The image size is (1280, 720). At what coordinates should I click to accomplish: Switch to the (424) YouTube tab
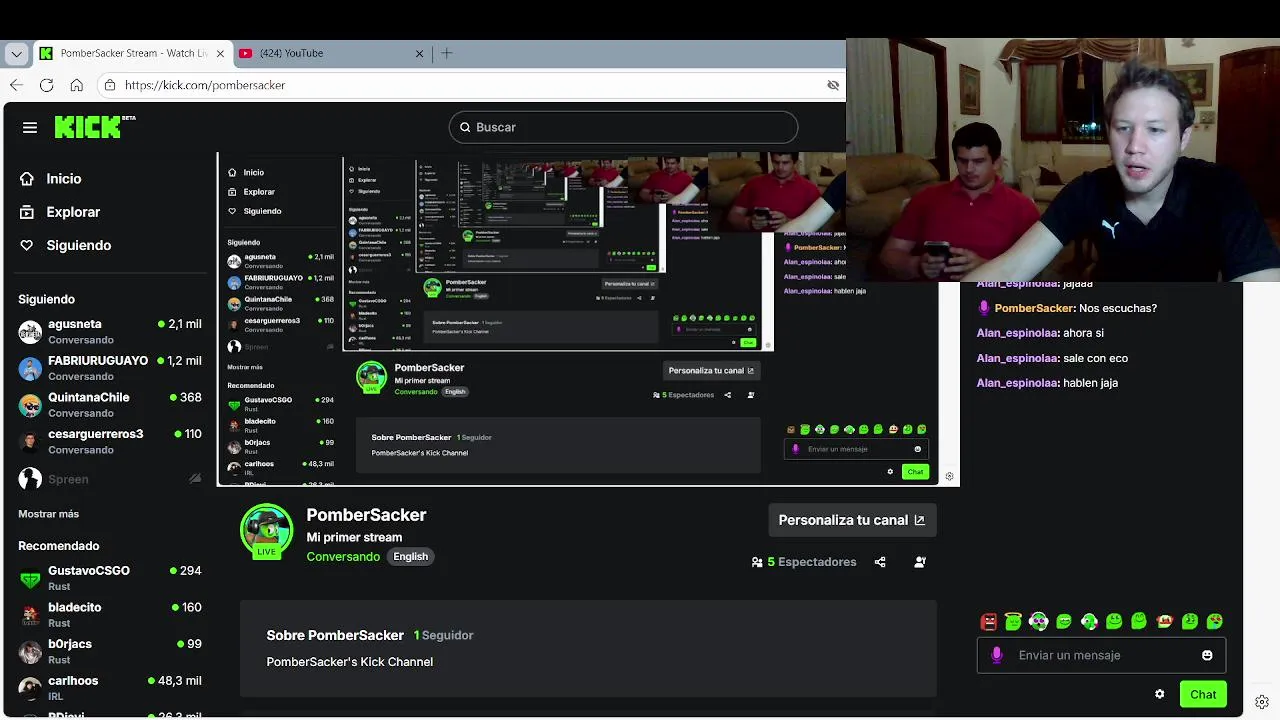pyautogui.click(x=332, y=53)
